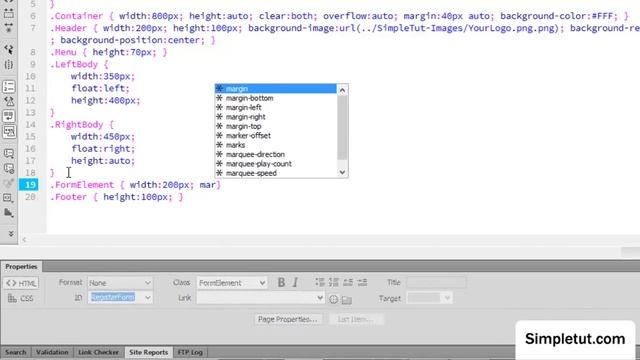Switch Properties panel to CSS mode
640x360 pixels.
[x=21, y=298]
